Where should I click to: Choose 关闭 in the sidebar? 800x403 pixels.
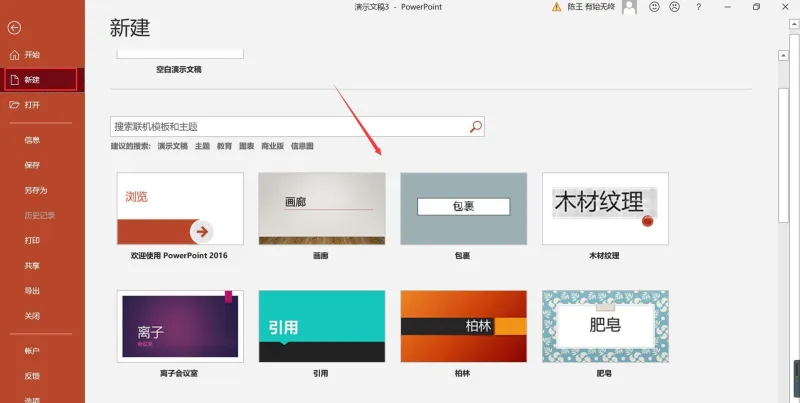(32, 316)
